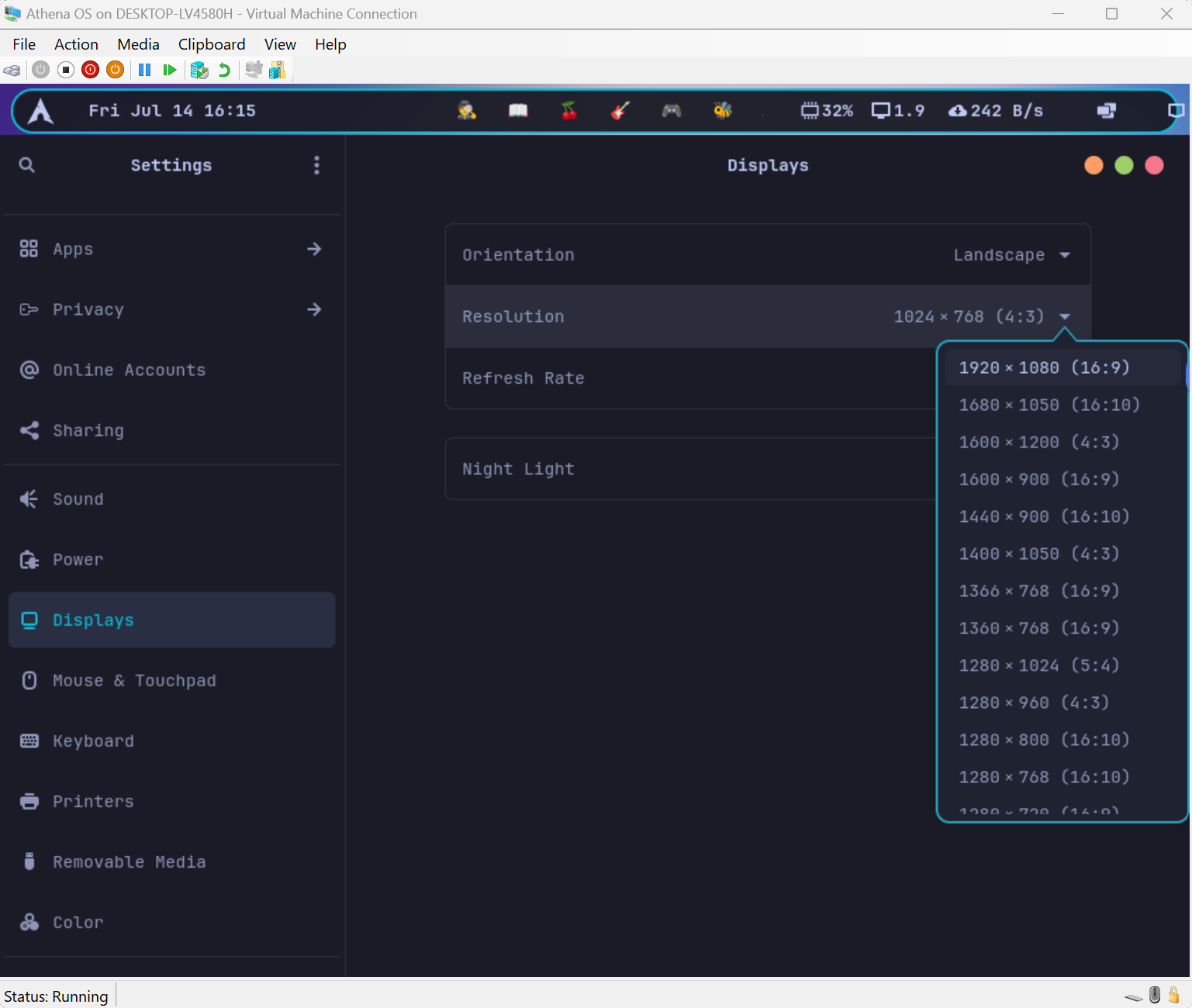Click the bee icon in the top panel
1192x1008 pixels.
(x=722, y=111)
